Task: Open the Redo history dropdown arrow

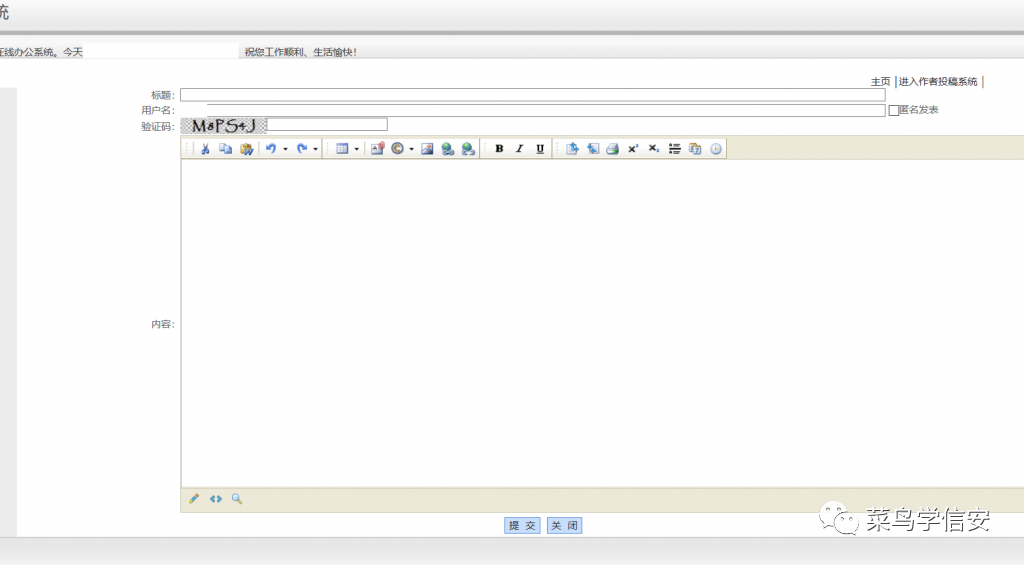Action: [x=315, y=150]
